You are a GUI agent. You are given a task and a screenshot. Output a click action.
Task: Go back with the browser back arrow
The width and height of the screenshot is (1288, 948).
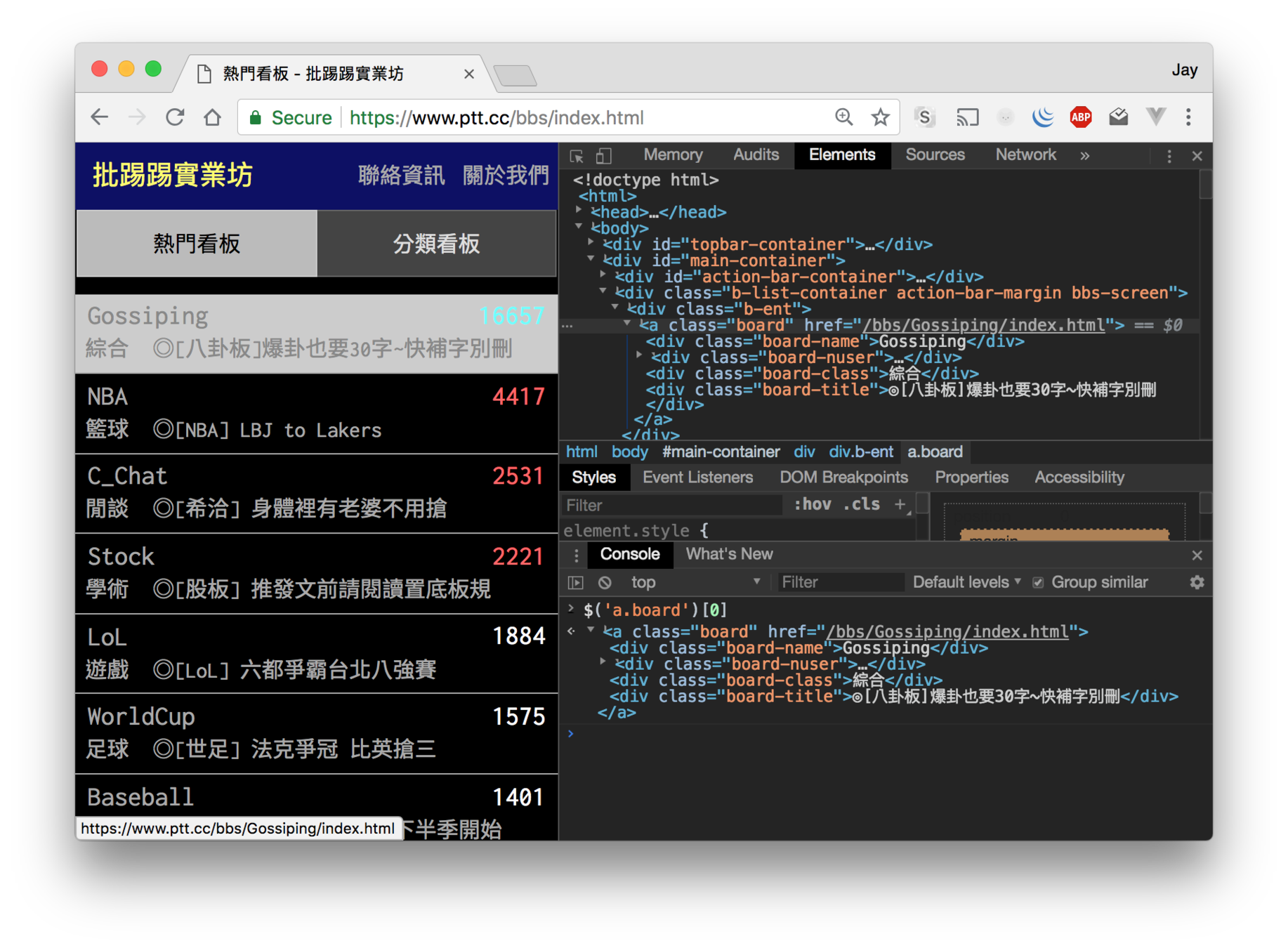click(100, 117)
